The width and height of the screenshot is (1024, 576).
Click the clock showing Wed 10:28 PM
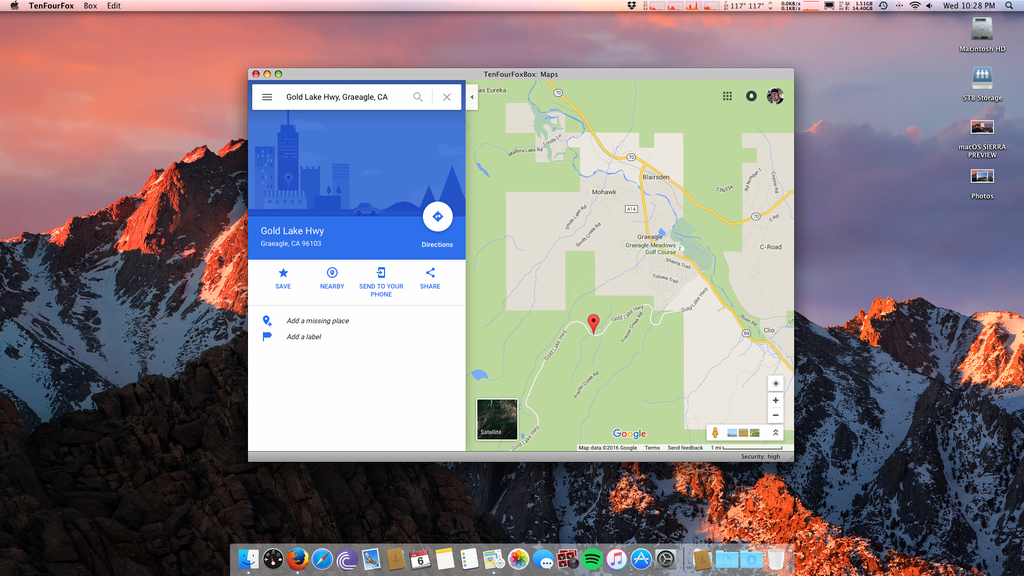pos(968,6)
